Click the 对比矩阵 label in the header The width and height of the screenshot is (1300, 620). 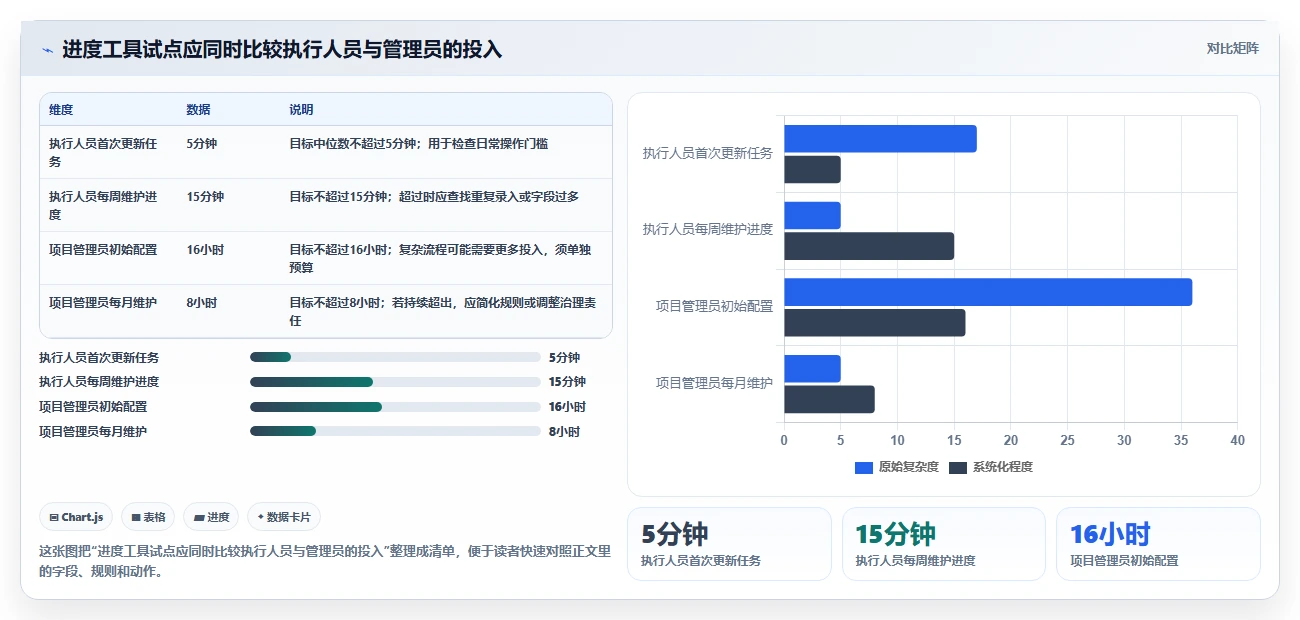pyautogui.click(x=1232, y=48)
